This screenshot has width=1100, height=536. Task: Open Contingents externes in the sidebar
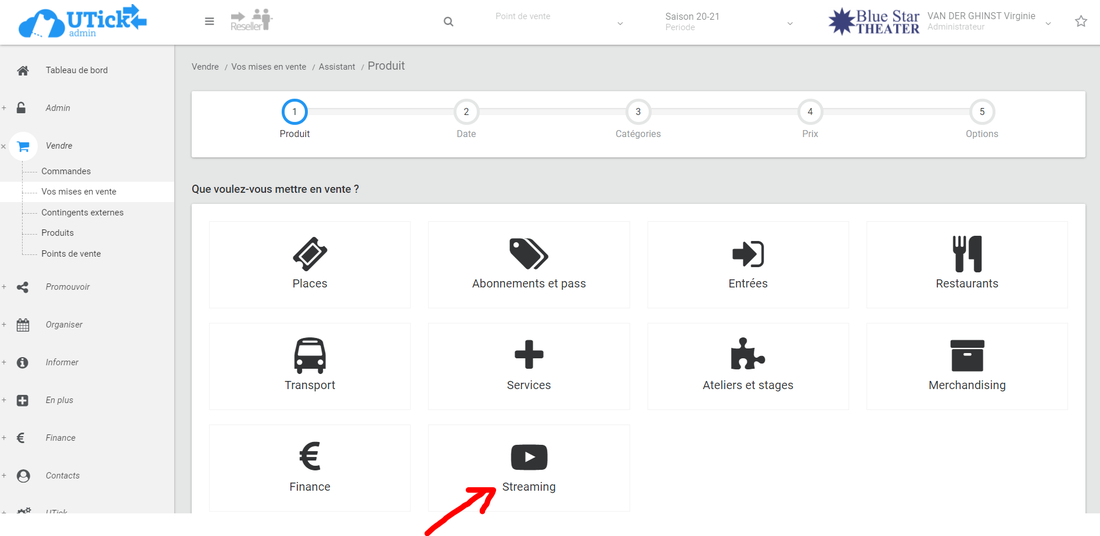[x=82, y=212]
